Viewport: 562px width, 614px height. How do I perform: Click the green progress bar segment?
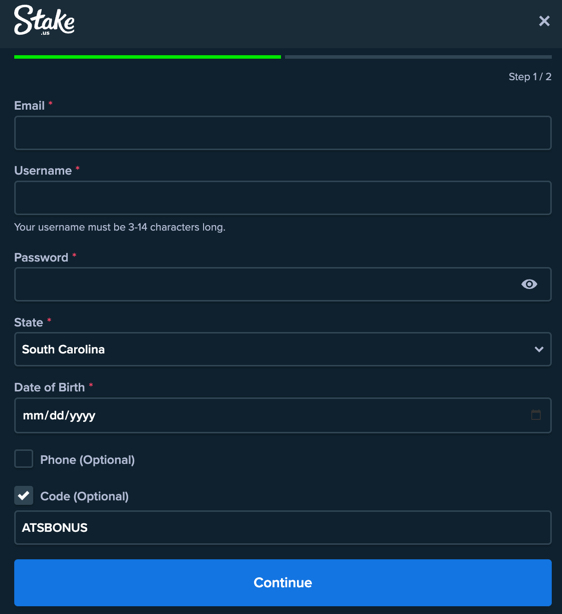click(147, 57)
